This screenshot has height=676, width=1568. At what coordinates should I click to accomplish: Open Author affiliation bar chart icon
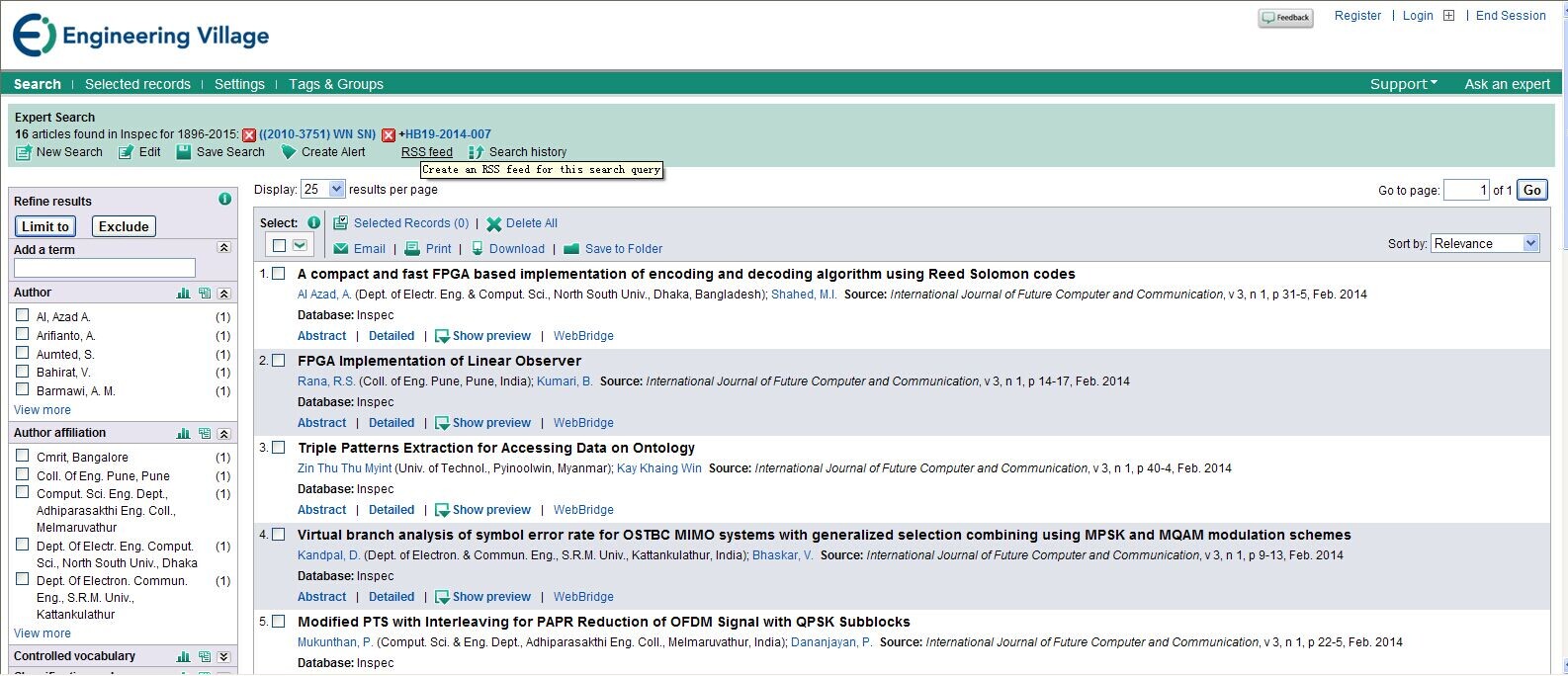(x=183, y=433)
